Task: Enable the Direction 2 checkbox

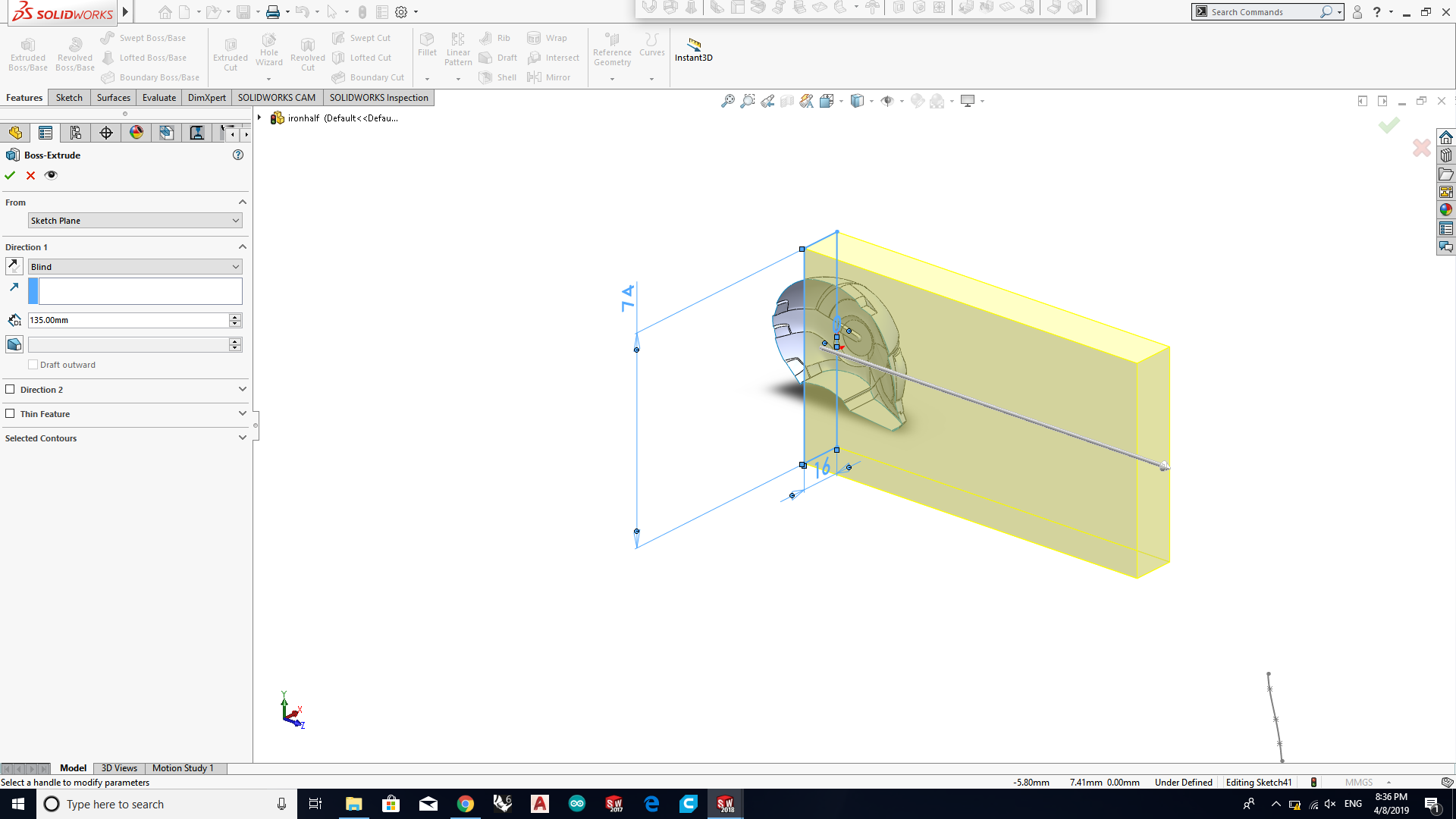Action: (11, 389)
